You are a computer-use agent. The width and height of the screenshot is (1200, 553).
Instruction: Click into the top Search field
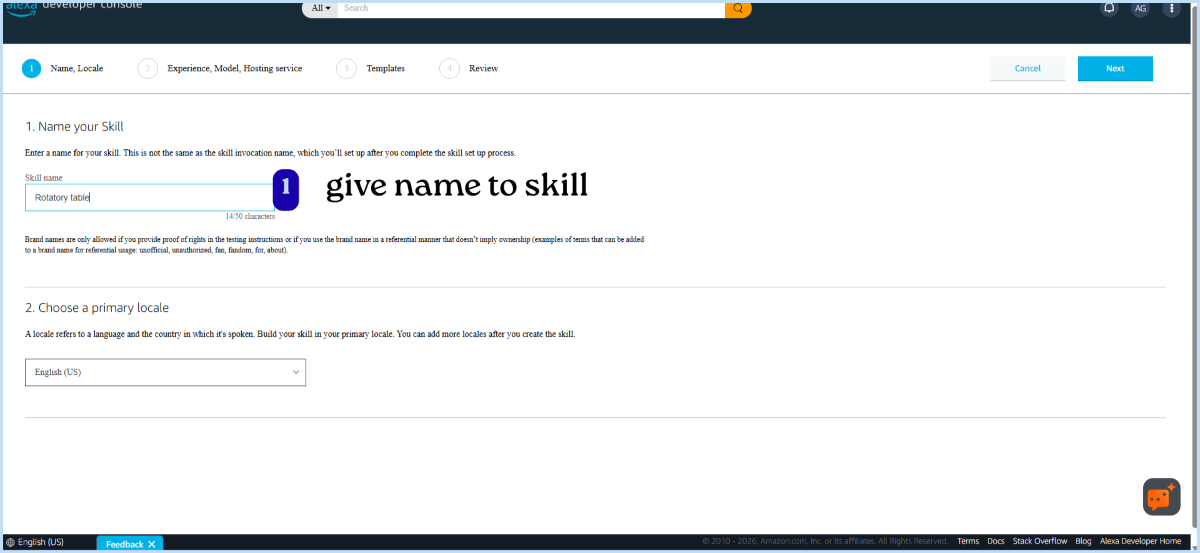point(531,8)
